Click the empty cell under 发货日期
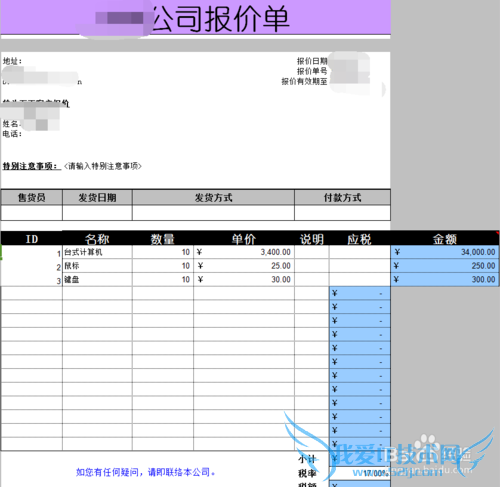This screenshot has width=500, height=487. pyautogui.click(x=97, y=213)
